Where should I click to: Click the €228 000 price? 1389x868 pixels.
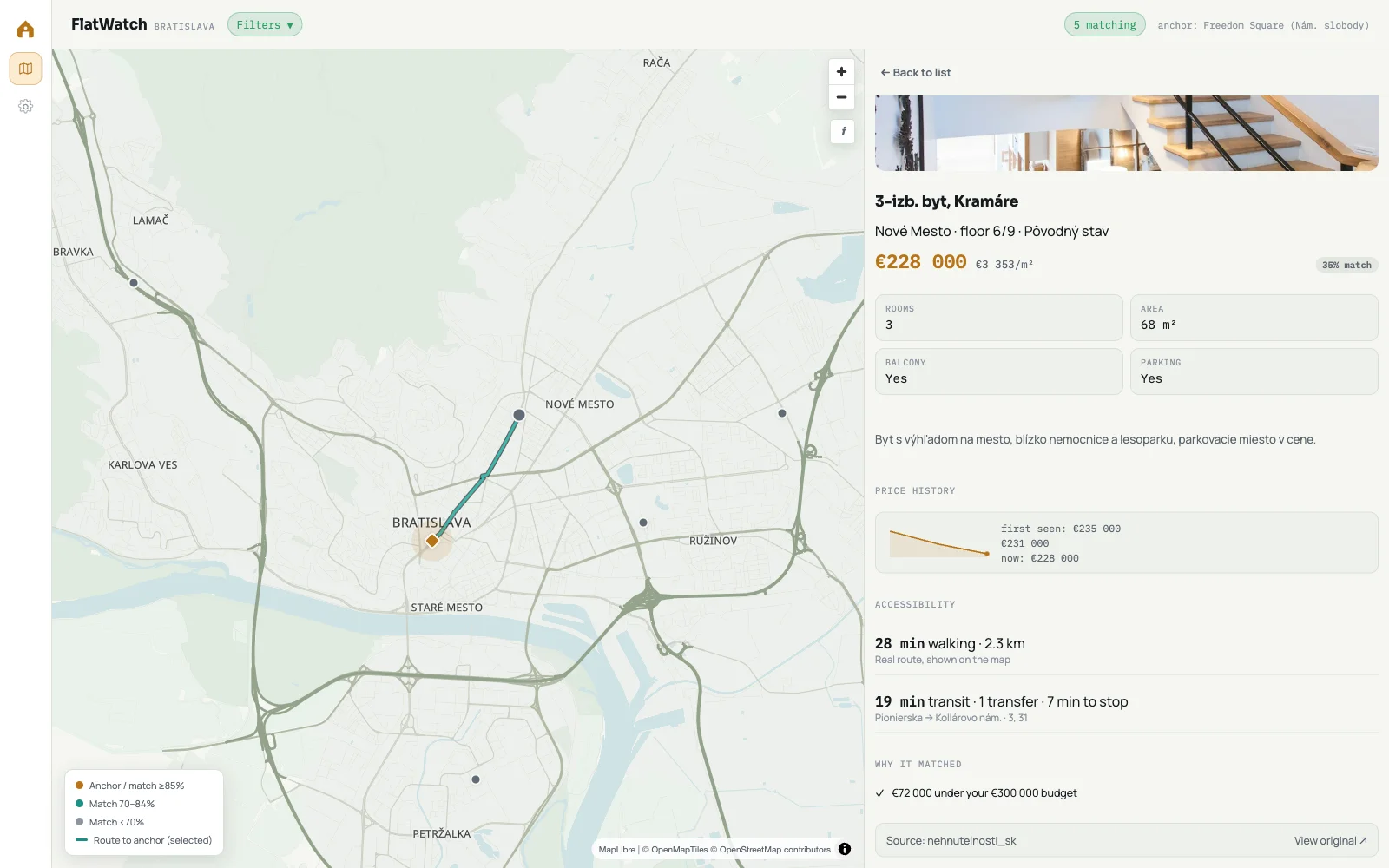coord(920,262)
